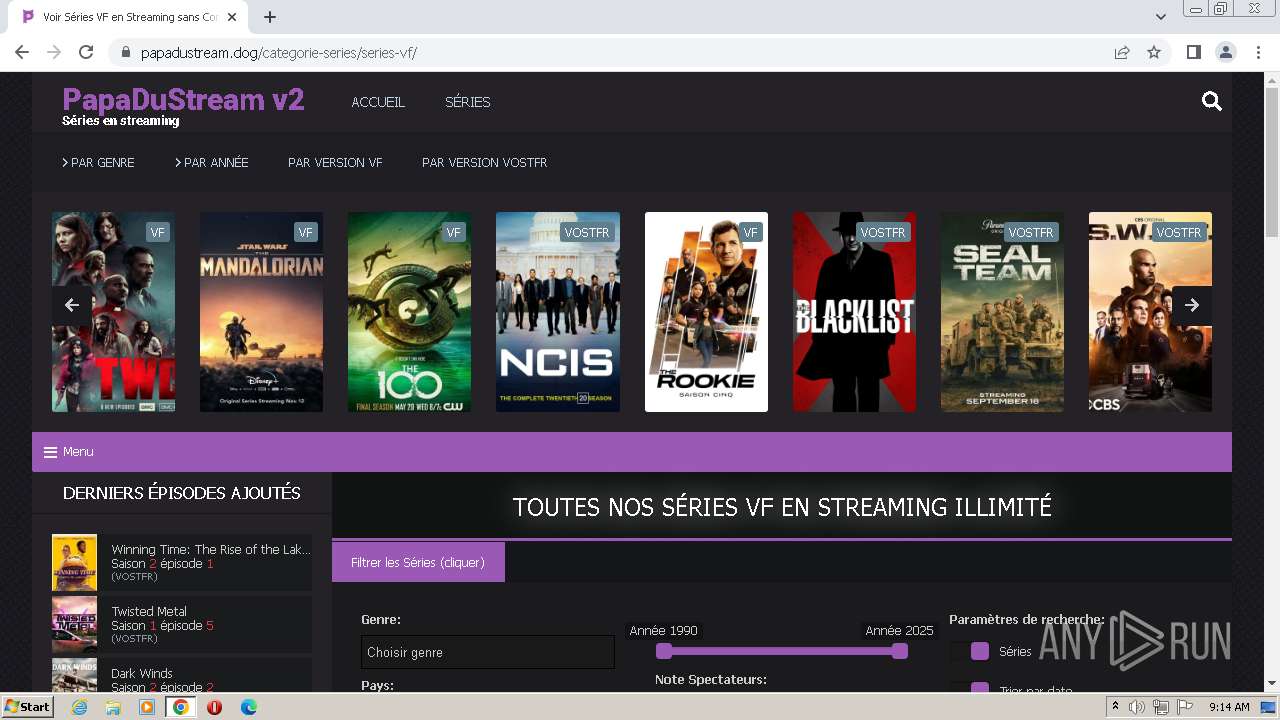Click Filtrer les Séries (cliquer) tab

(418, 562)
